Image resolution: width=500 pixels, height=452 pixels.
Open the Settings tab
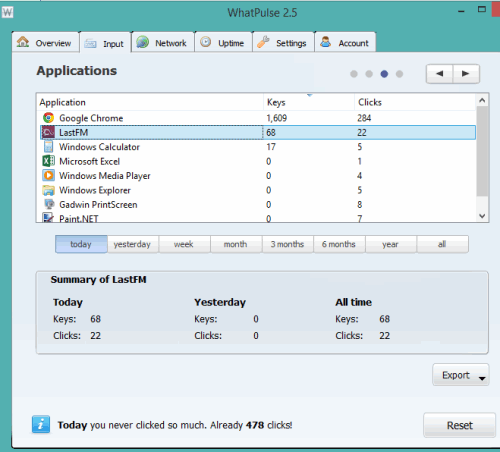[283, 42]
